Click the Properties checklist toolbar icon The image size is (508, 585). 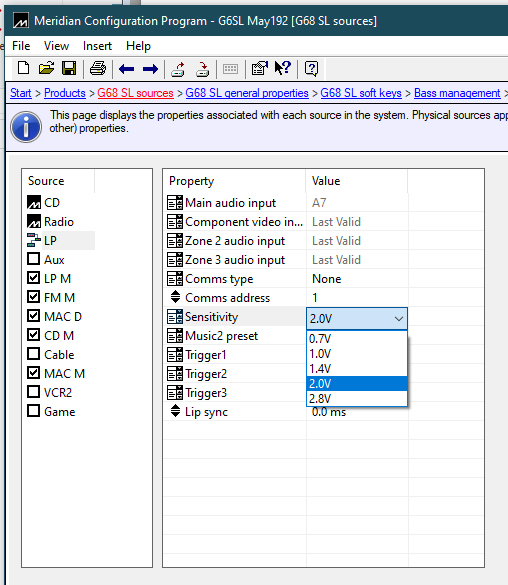pyautogui.click(x=260, y=68)
